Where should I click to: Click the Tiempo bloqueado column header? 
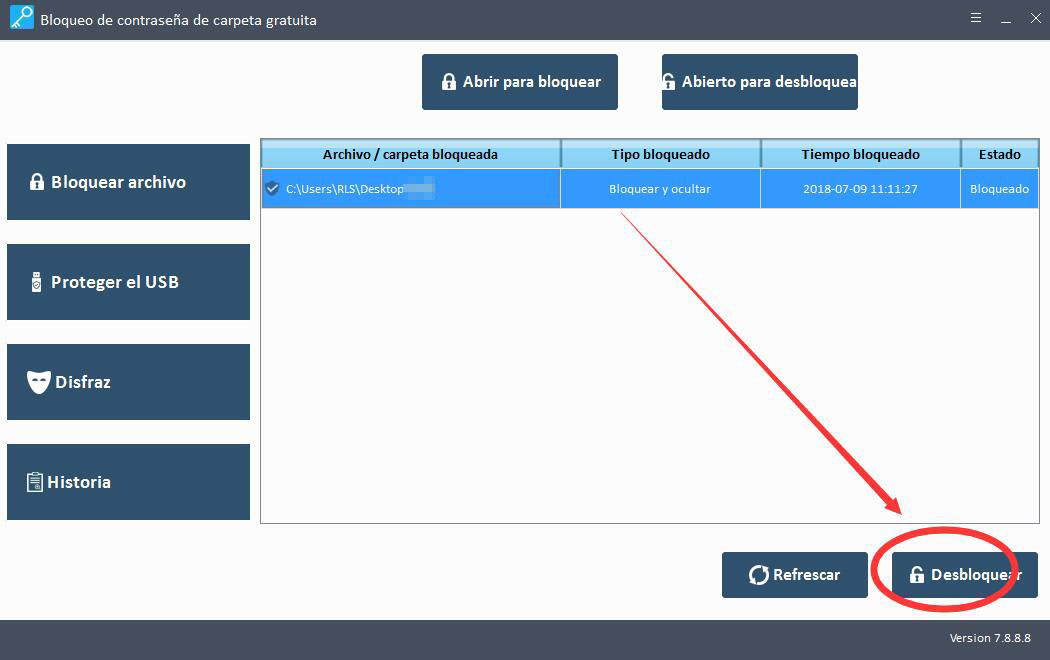click(860, 154)
